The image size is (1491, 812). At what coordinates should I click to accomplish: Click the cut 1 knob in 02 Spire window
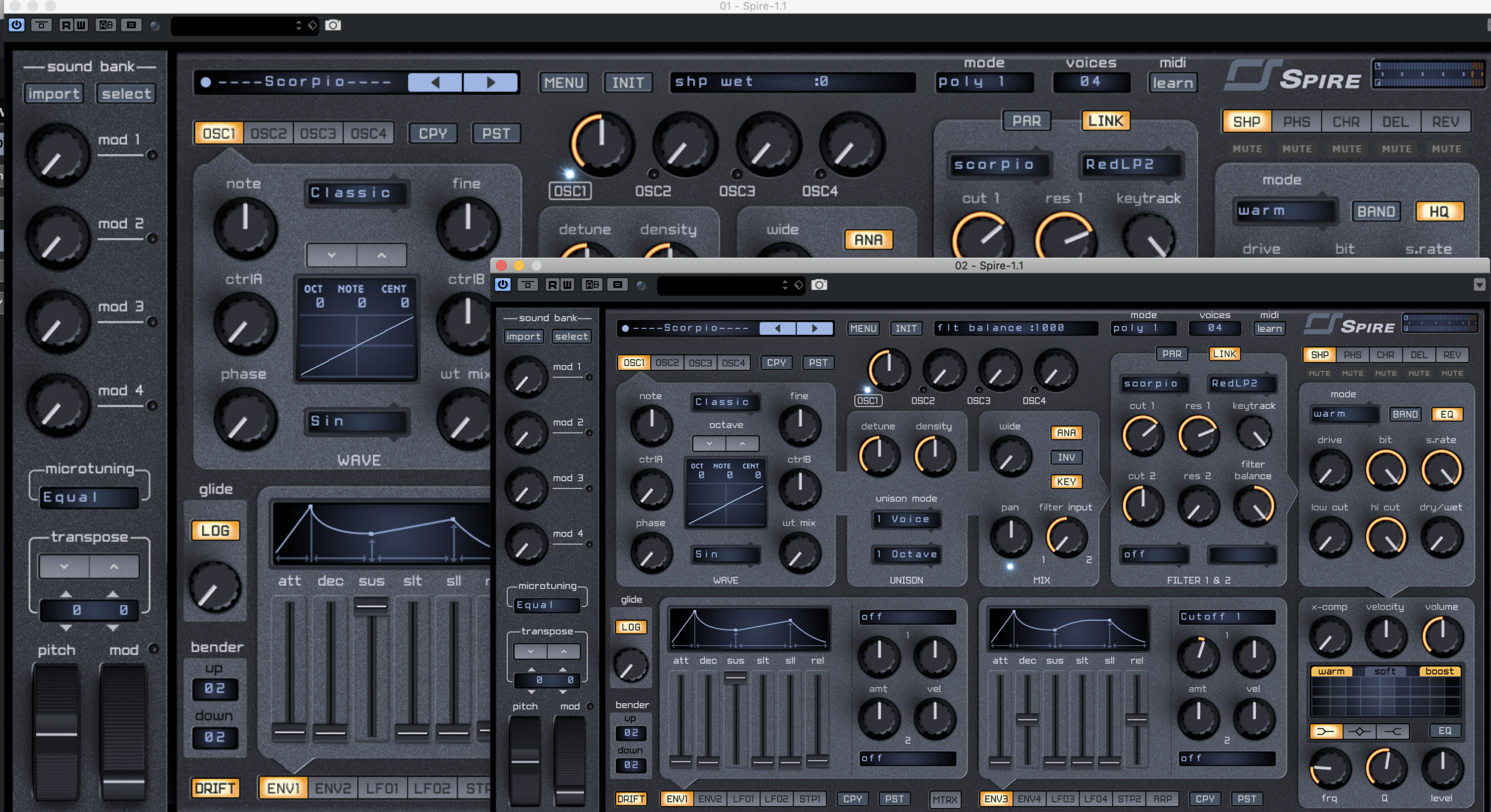point(1143,435)
